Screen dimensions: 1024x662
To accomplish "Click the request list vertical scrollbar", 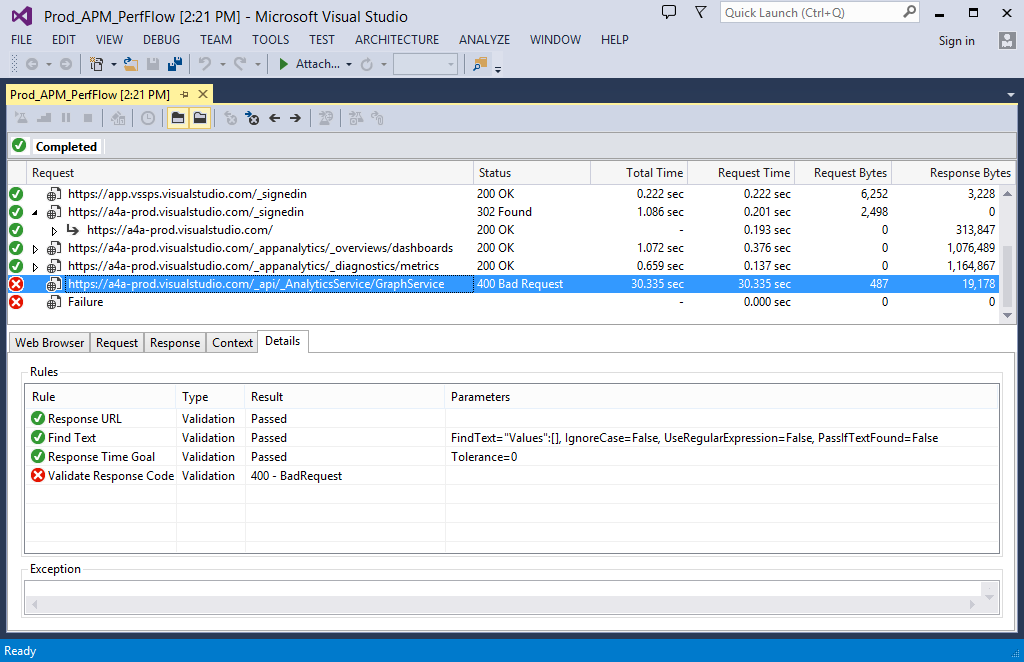I will tap(1008, 255).
